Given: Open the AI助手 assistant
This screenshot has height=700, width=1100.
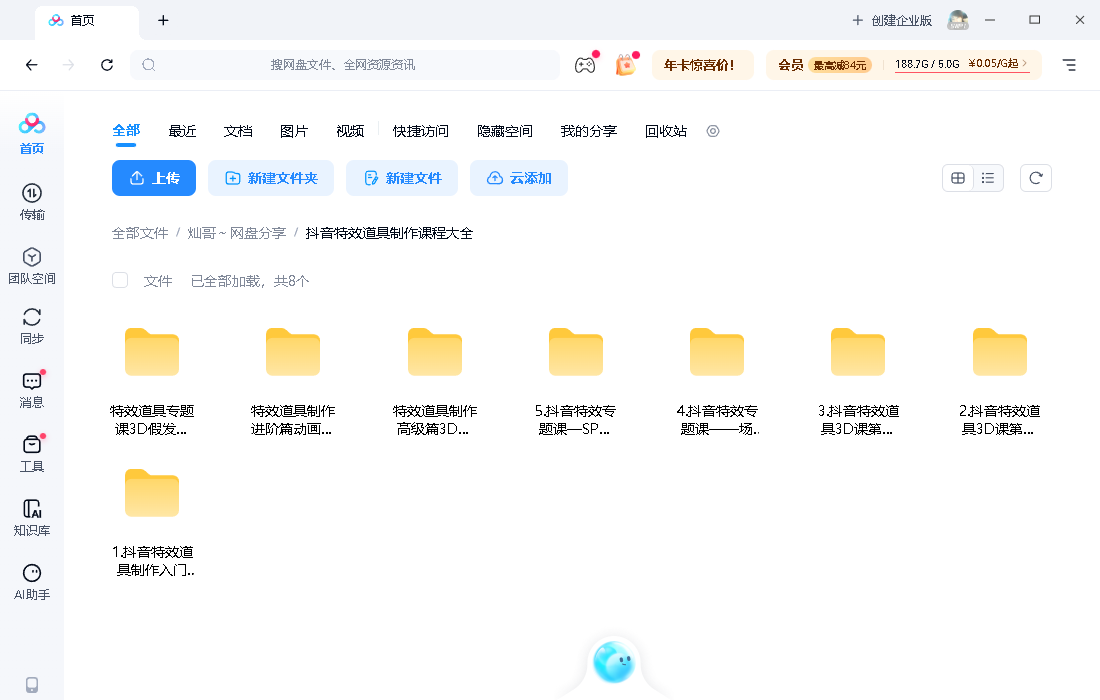Looking at the screenshot, I should 32,582.
